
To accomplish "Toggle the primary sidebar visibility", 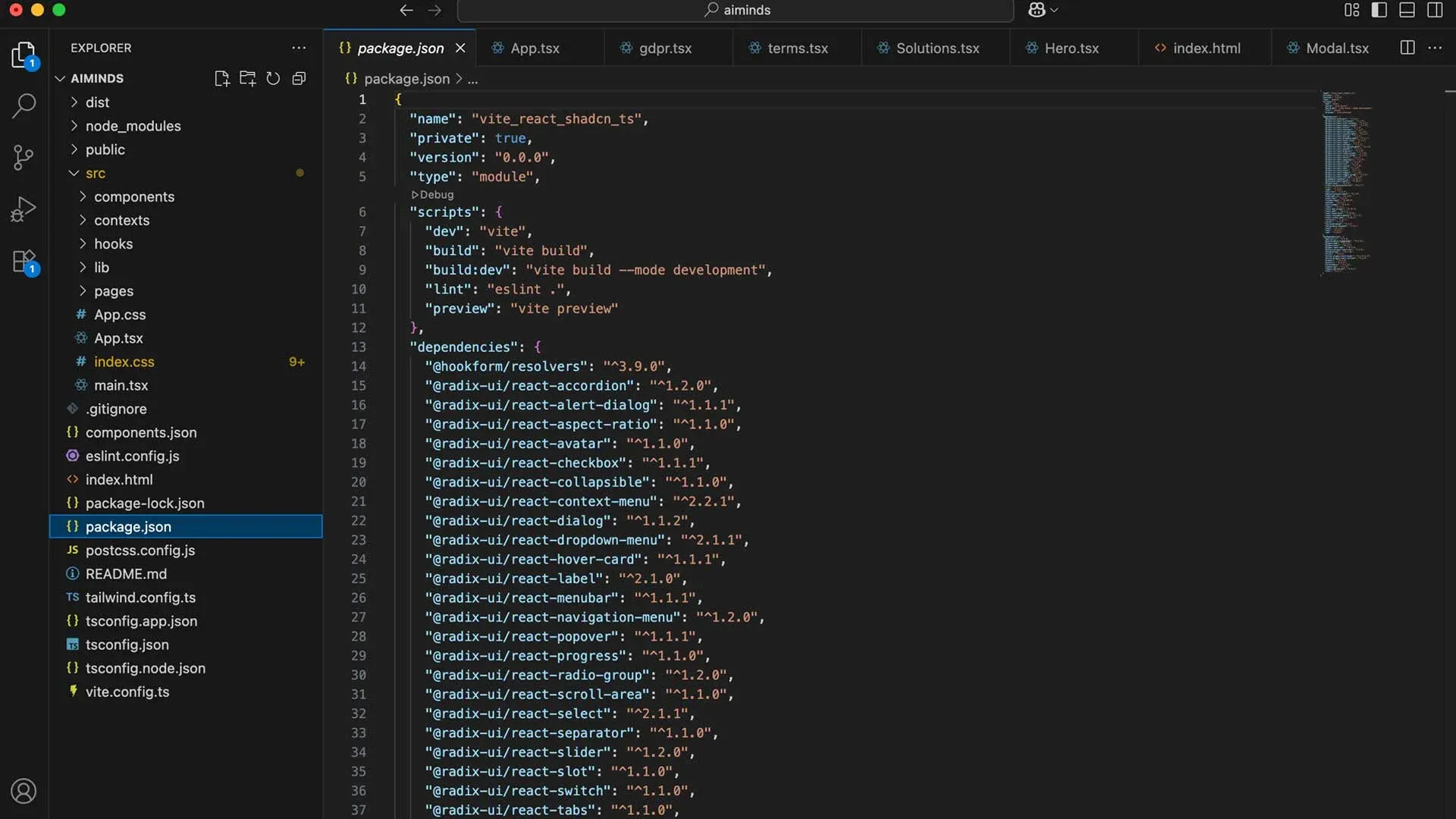I will tap(1379, 10).
